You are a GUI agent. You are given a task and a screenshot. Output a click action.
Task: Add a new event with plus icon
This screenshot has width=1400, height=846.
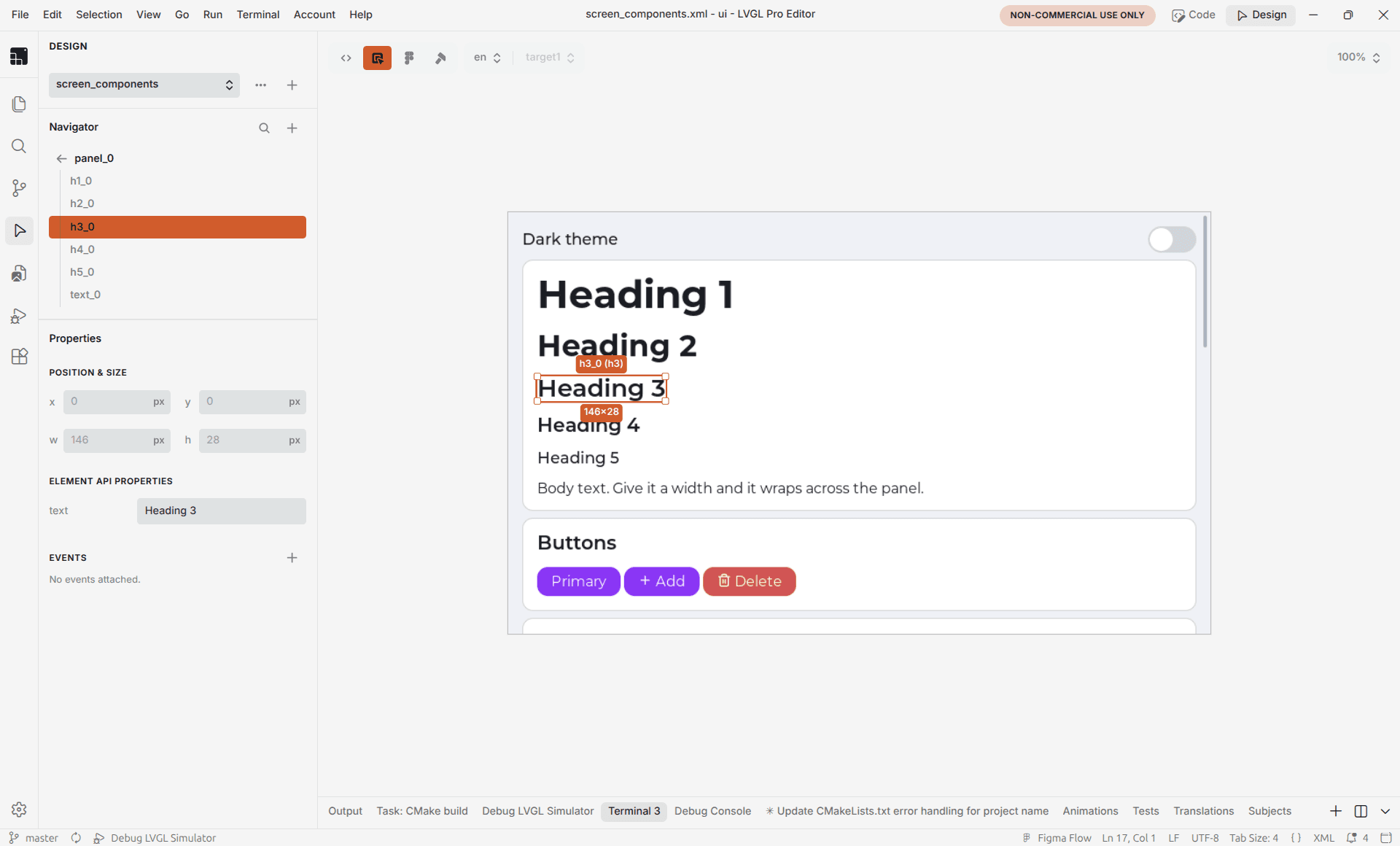(x=292, y=558)
